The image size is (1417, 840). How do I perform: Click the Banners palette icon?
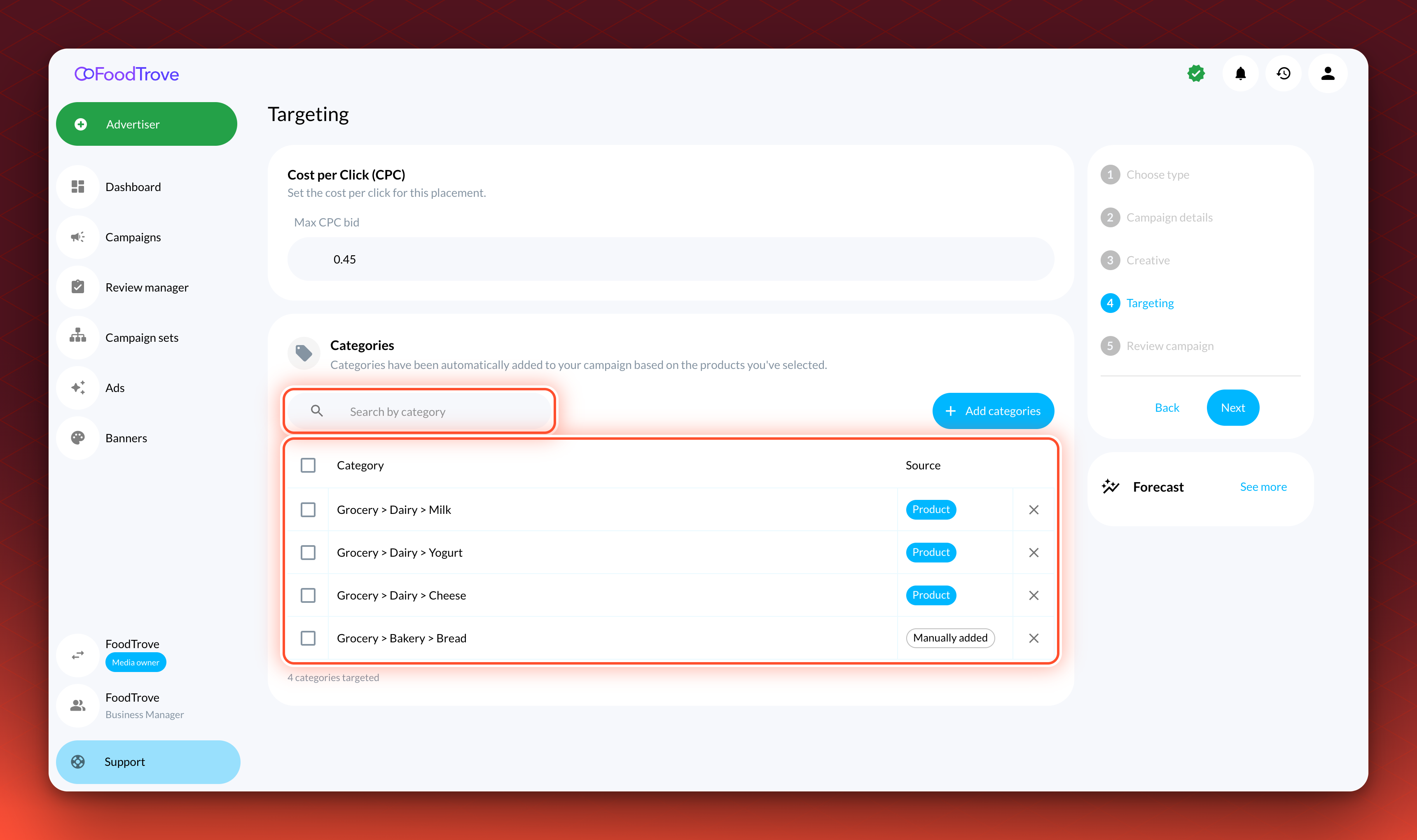[78, 438]
